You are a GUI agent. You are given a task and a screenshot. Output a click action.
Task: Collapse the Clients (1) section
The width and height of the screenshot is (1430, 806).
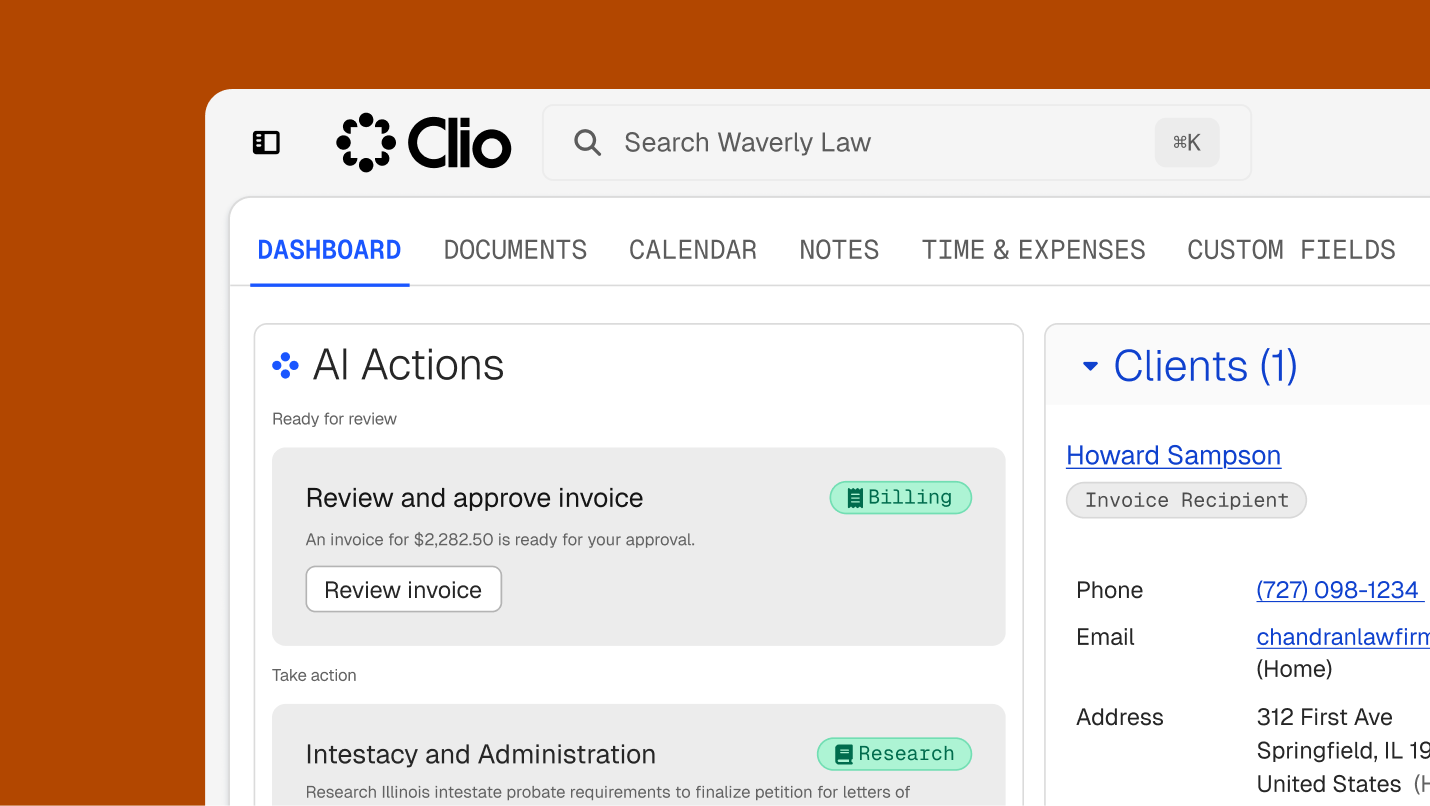pyautogui.click(x=1090, y=367)
